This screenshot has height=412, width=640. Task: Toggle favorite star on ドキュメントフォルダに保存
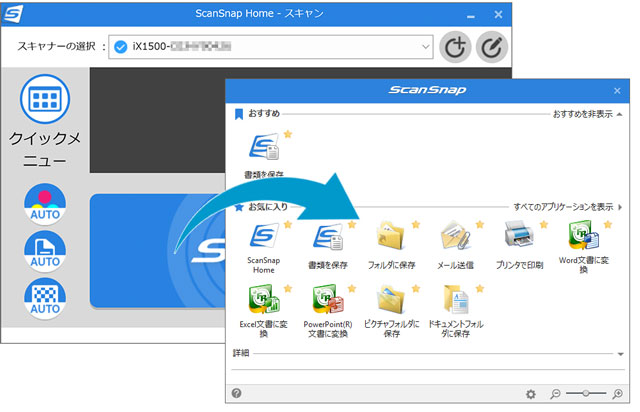click(480, 289)
